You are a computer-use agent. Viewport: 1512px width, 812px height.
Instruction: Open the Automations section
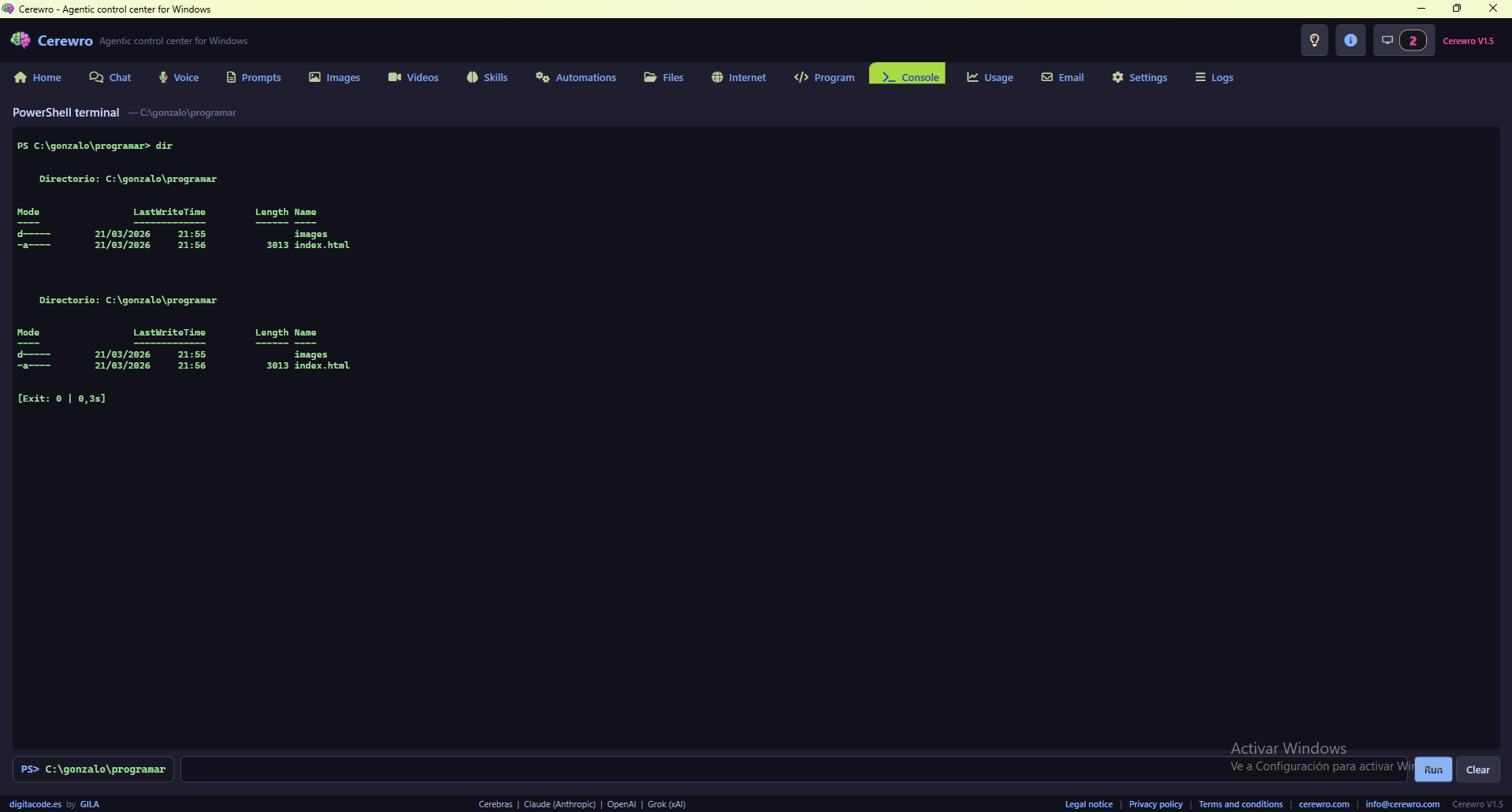575,77
